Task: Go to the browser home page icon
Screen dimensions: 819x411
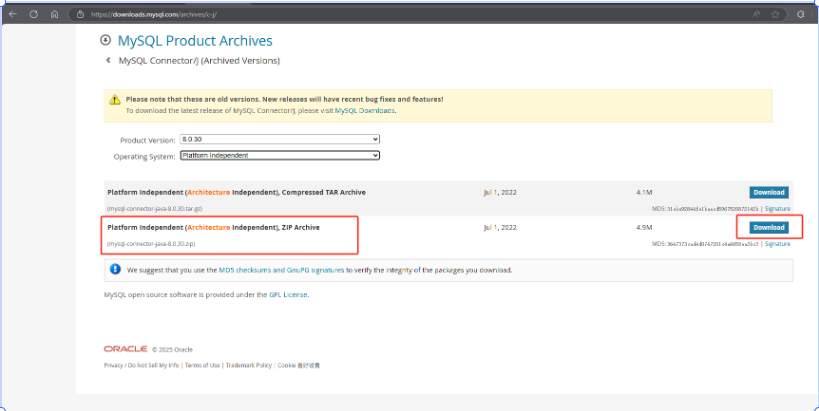Action: point(54,15)
